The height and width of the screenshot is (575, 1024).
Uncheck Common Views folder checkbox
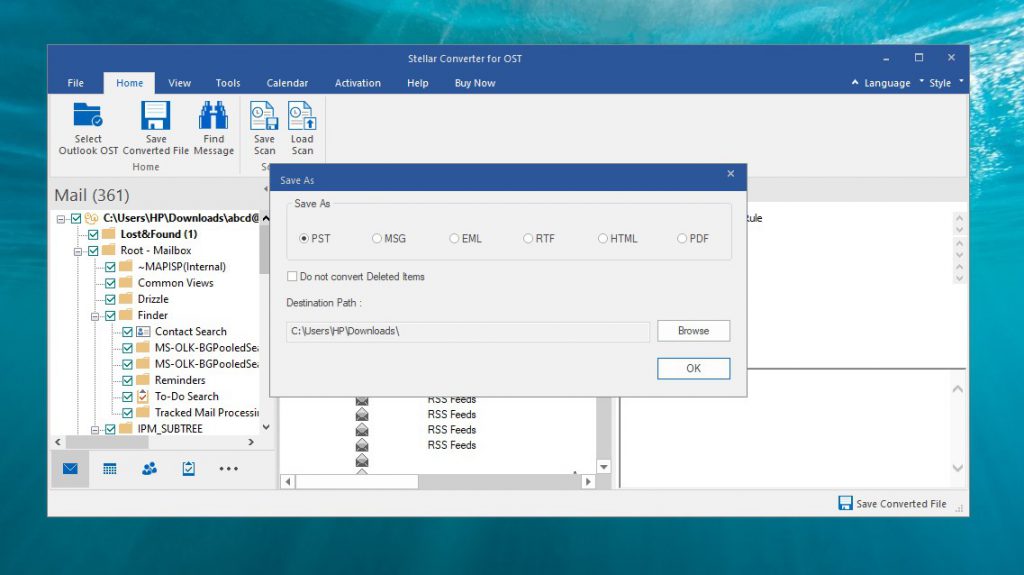pyautogui.click(x=110, y=283)
